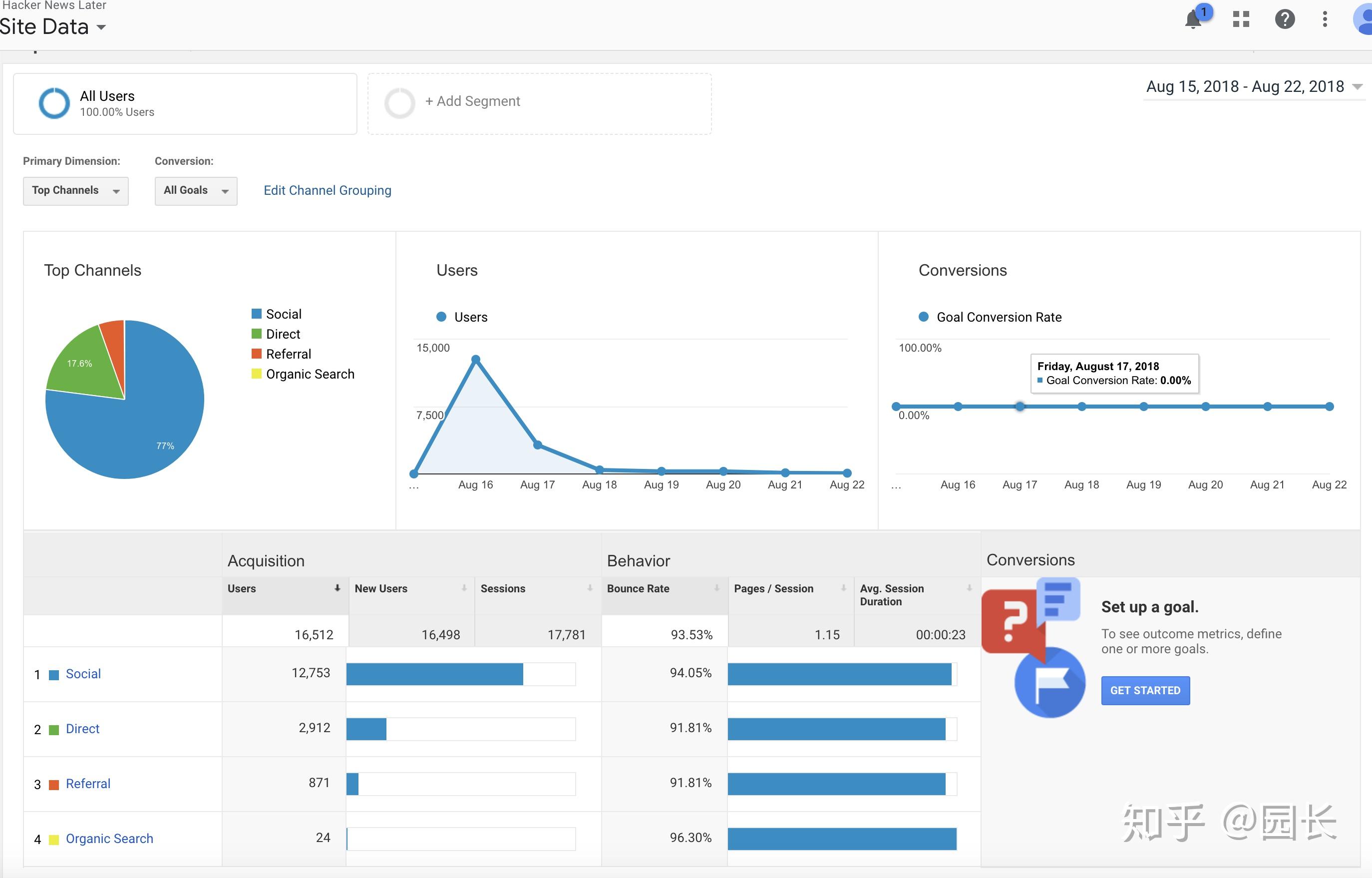Open the All Goals conversion dropdown
Viewport: 1372px width, 878px height.
tap(196, 191)
